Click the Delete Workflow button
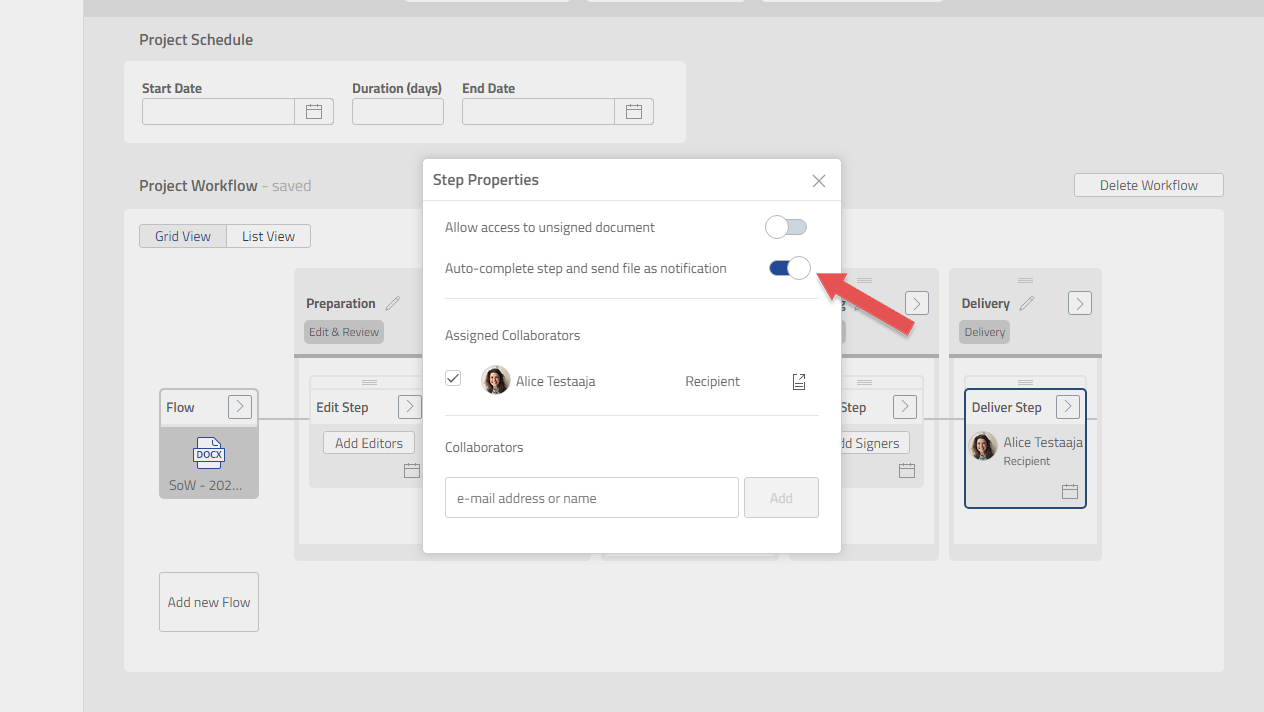The width and height of the screenshot is (1264, 712). (1148, 184)
